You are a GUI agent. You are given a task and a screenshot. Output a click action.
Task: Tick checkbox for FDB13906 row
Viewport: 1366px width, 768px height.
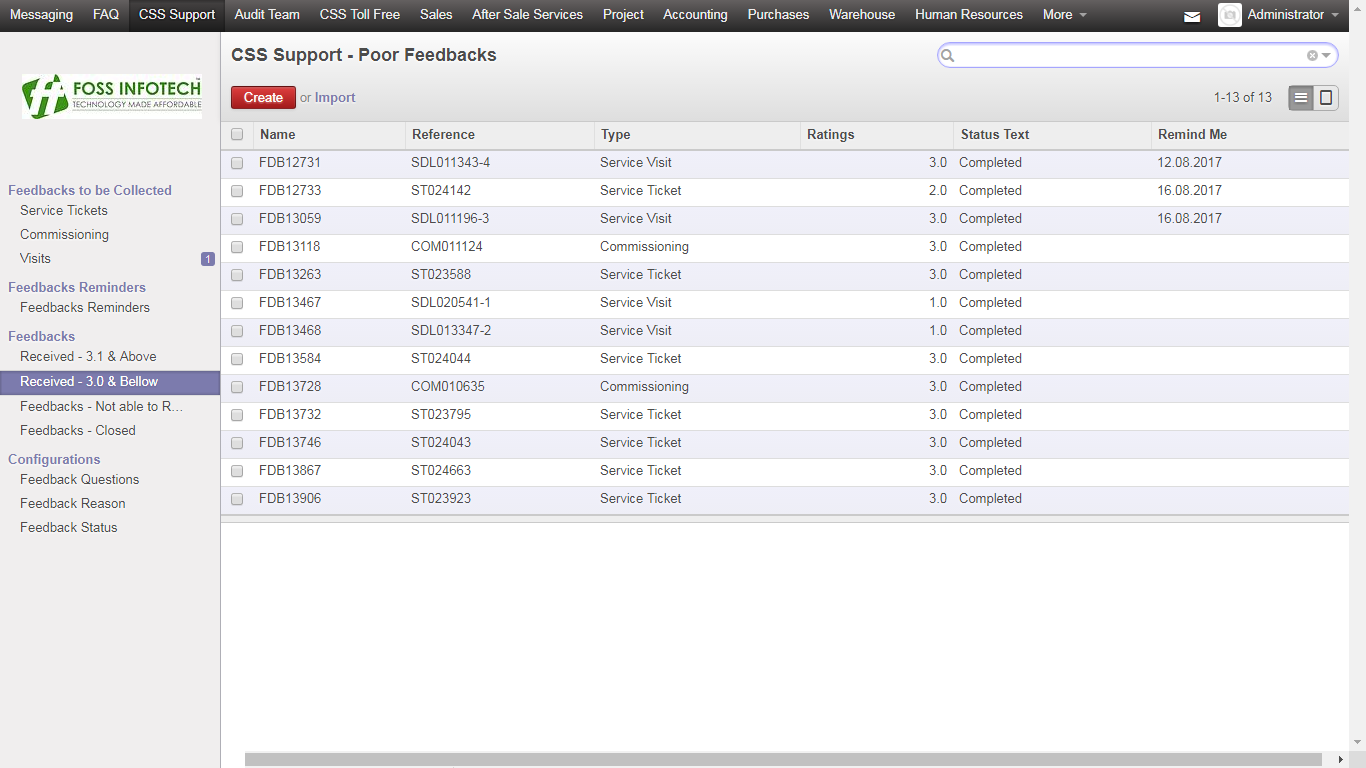coord(237,499)
